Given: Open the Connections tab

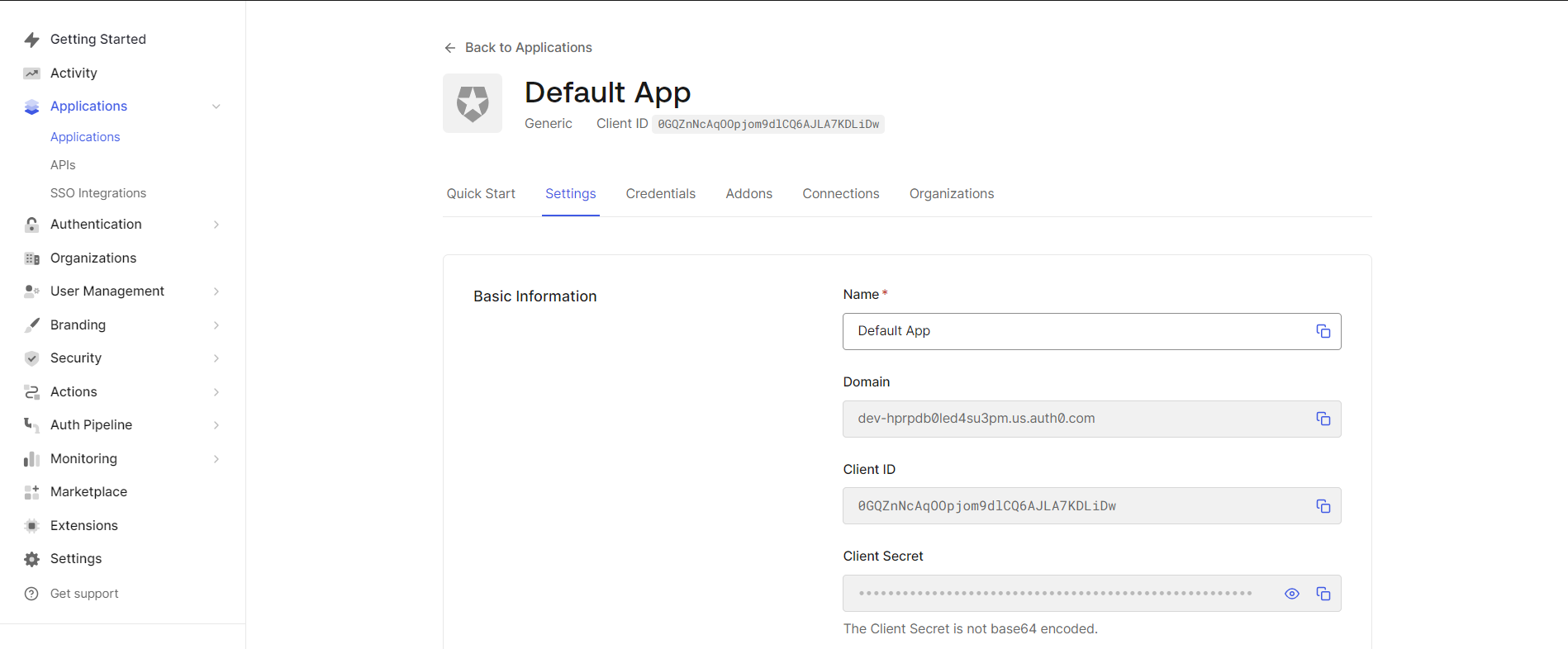Looking at the screenshot, I should 840,194.
